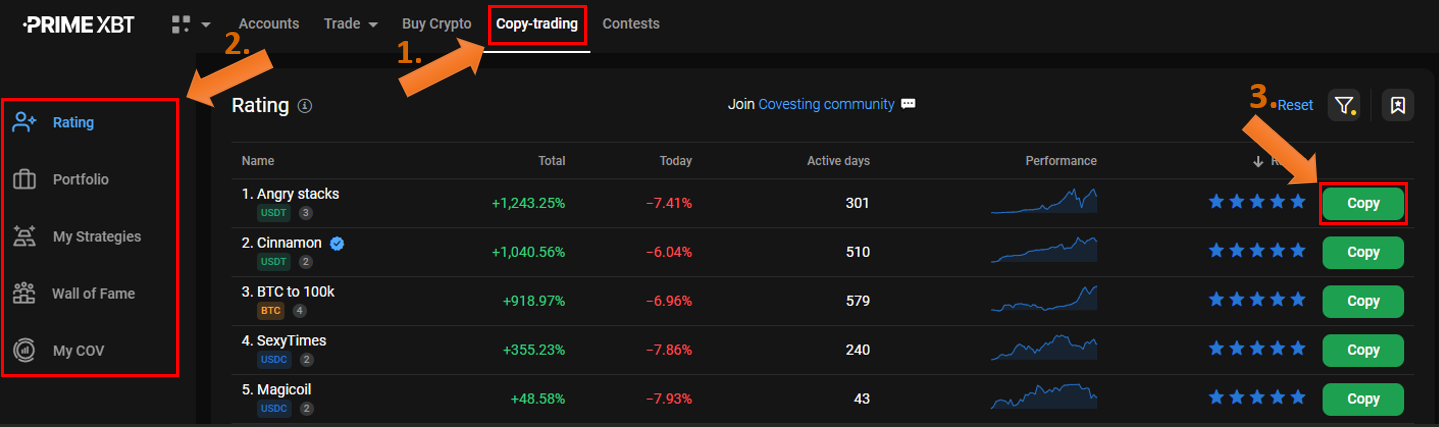Expand the Trade dropdown menu
Viewport: 1439px width, 427px height.
[x=351, y=24]
